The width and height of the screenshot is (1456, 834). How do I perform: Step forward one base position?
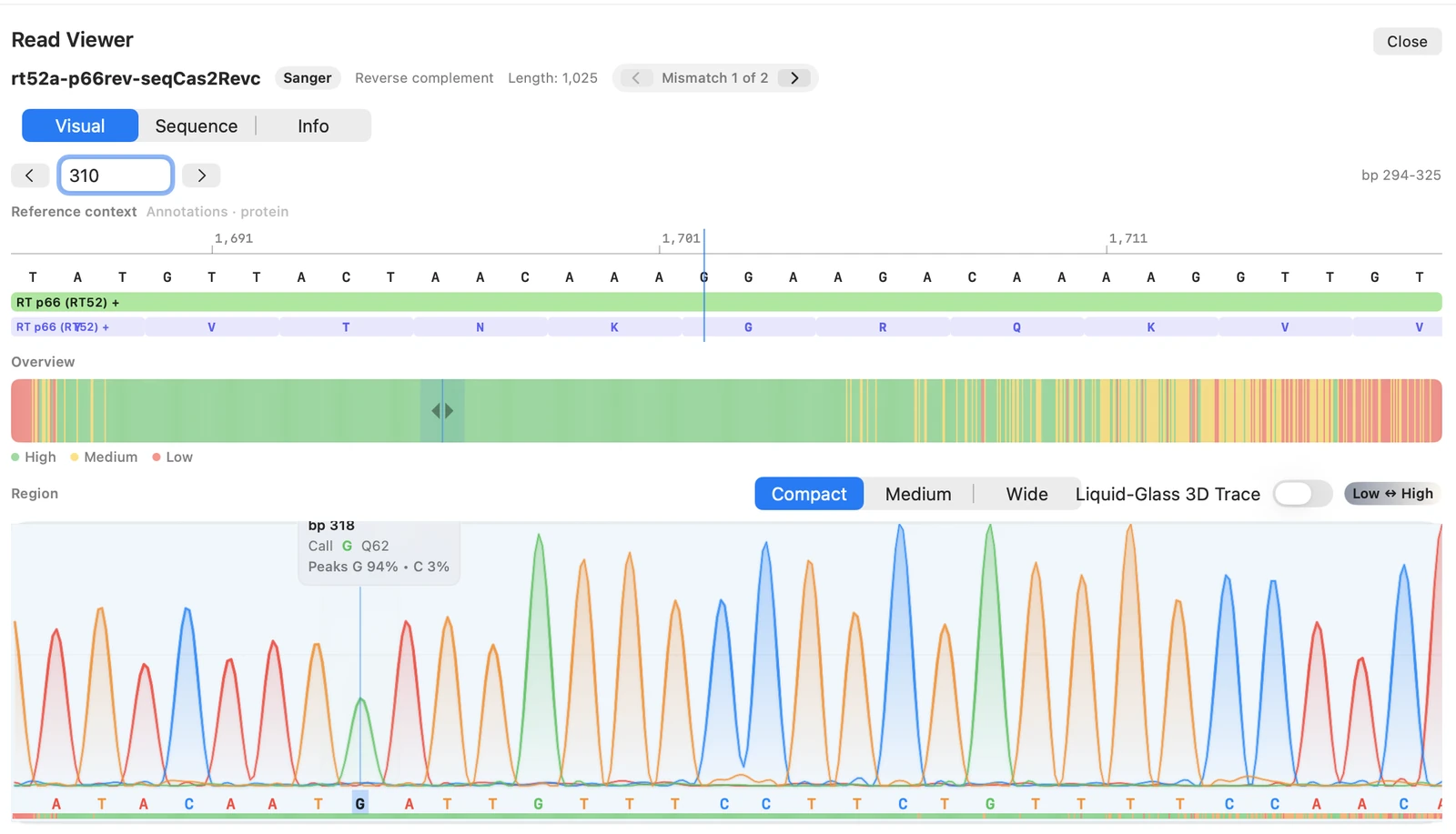[201, 176]
